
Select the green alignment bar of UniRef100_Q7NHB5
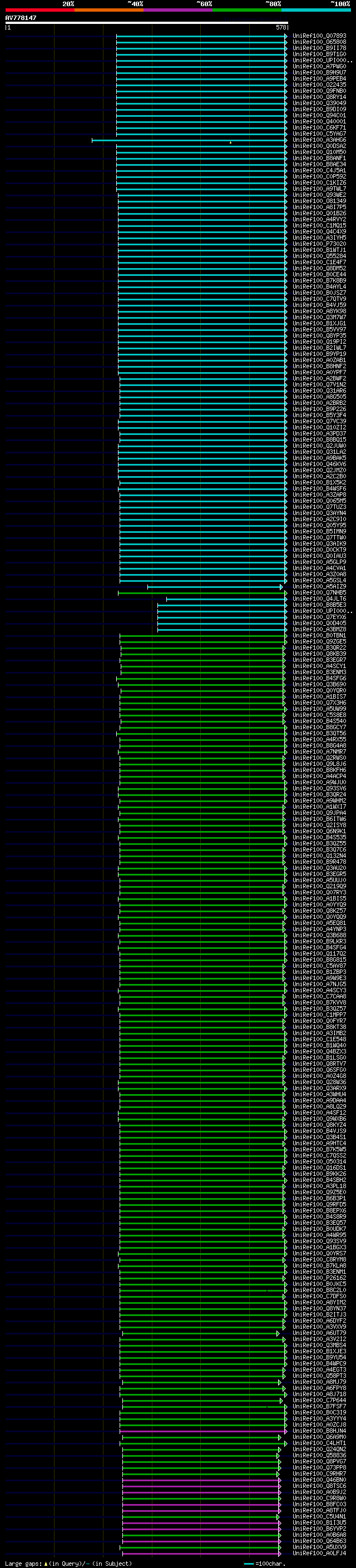point(202,593)
